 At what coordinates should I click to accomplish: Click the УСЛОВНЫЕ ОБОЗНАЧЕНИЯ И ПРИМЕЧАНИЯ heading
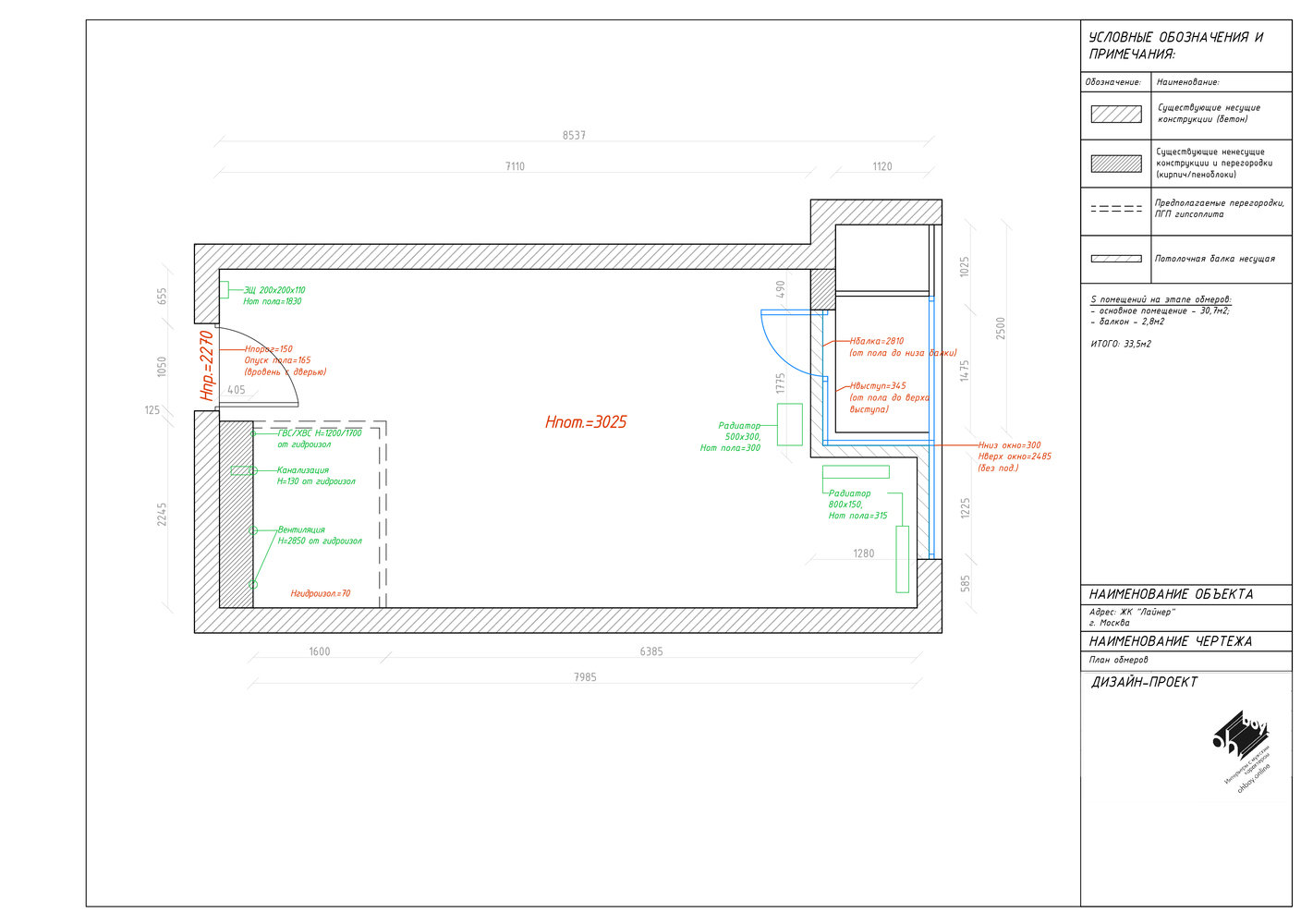[1174, 45]
